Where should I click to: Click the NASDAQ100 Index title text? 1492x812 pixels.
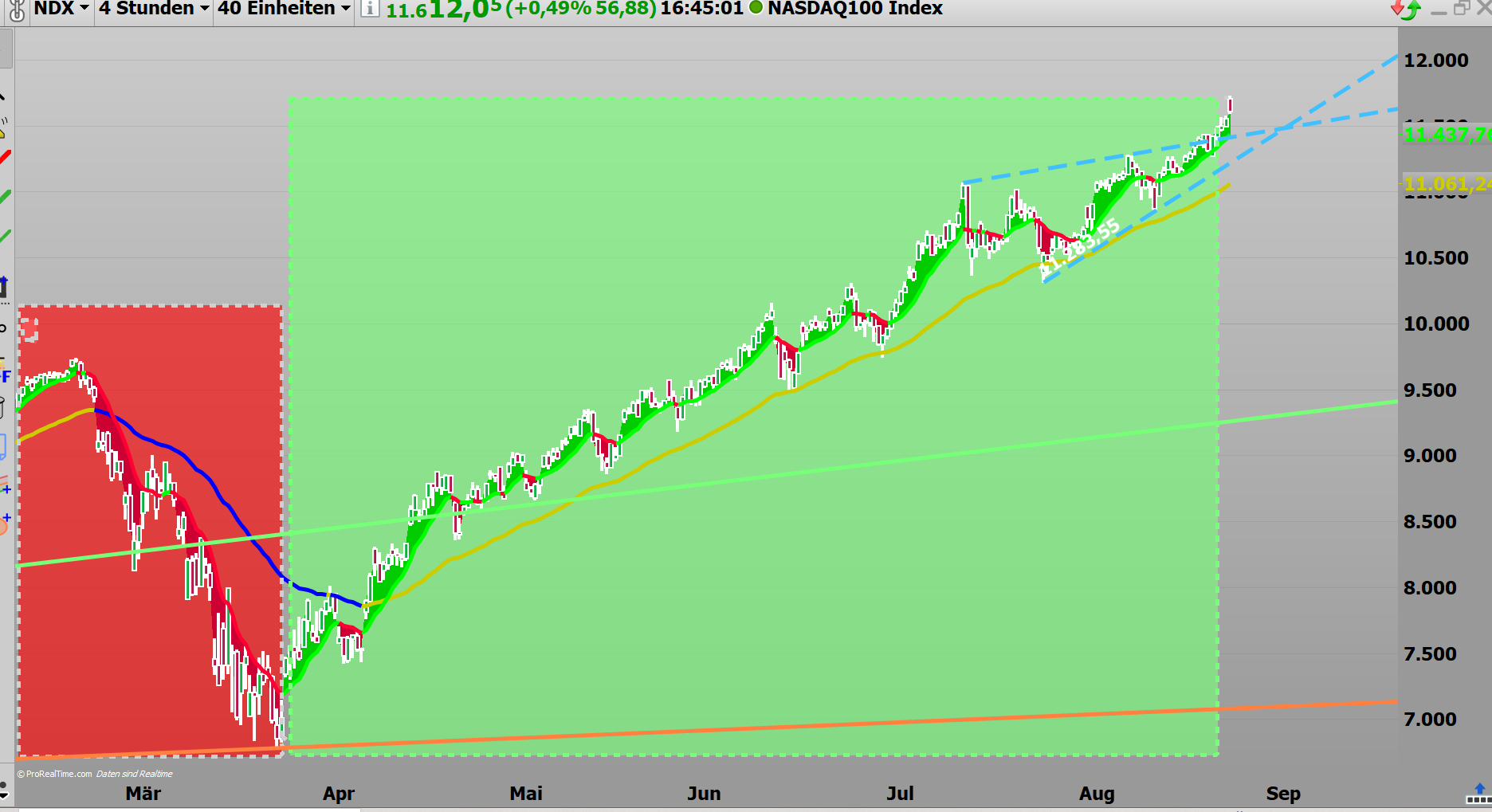855,9
